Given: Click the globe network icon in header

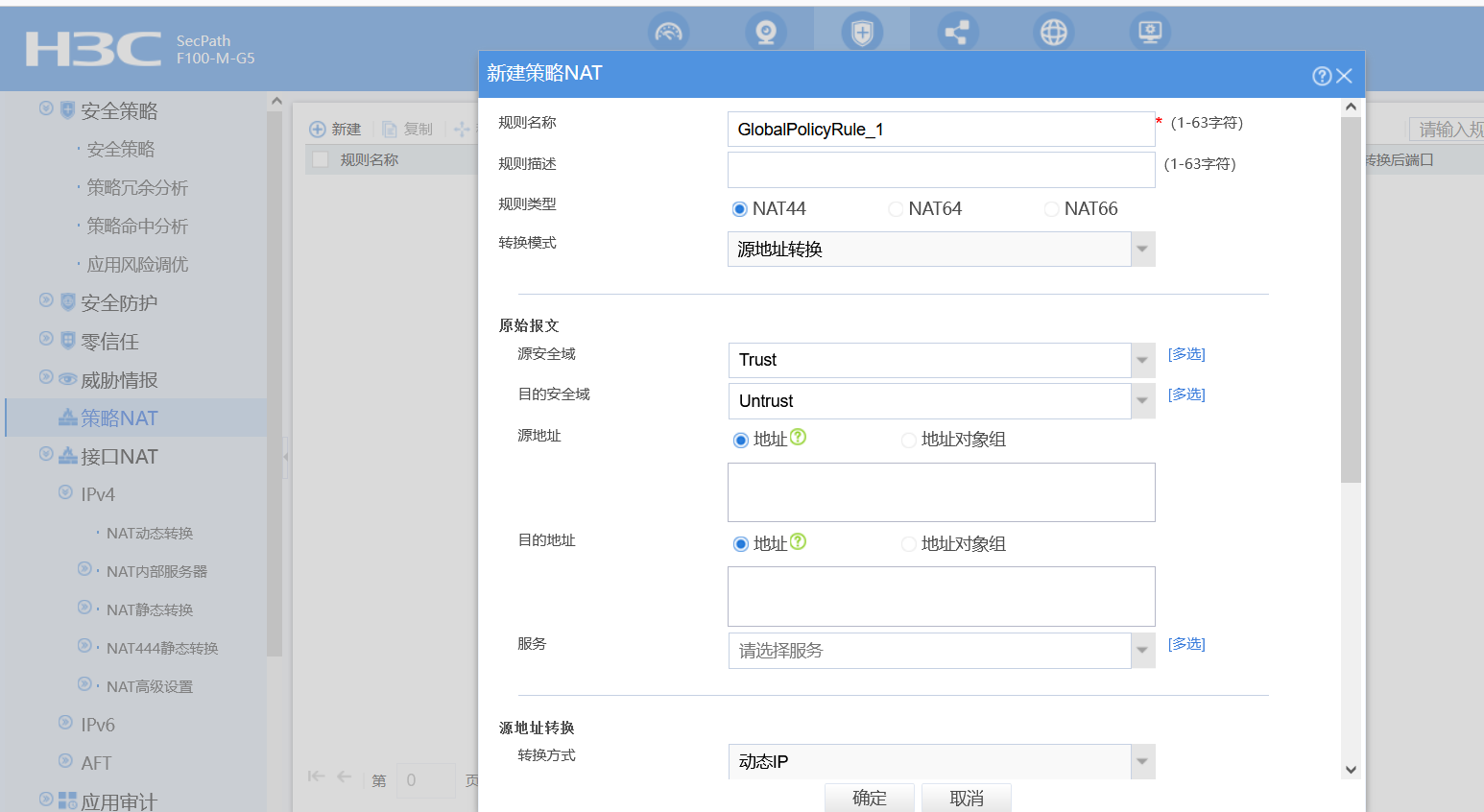Looking at the screenshot, I should pos(1054,33).
